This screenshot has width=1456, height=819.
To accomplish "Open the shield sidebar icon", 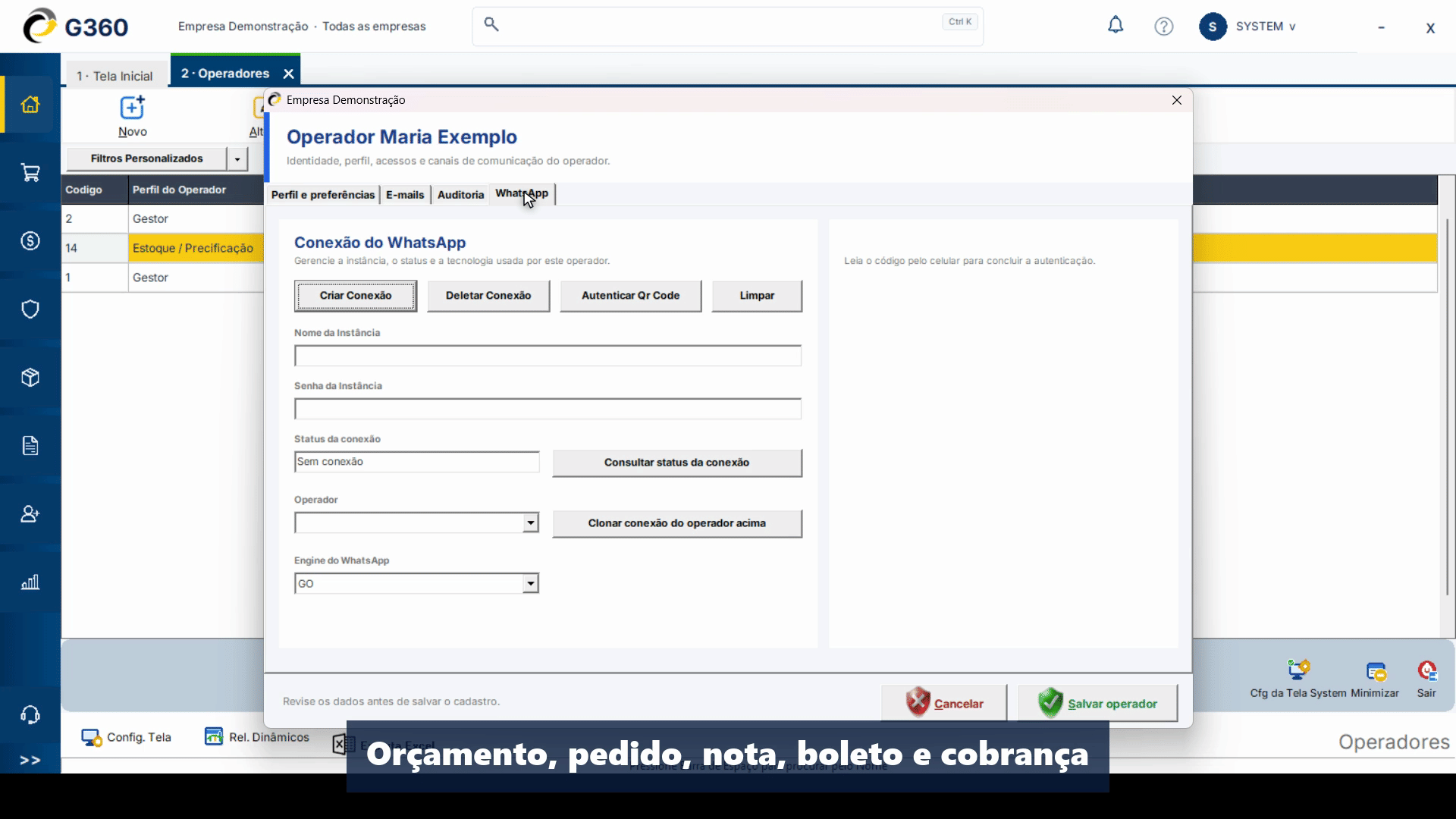I will [x=30, y=309].
